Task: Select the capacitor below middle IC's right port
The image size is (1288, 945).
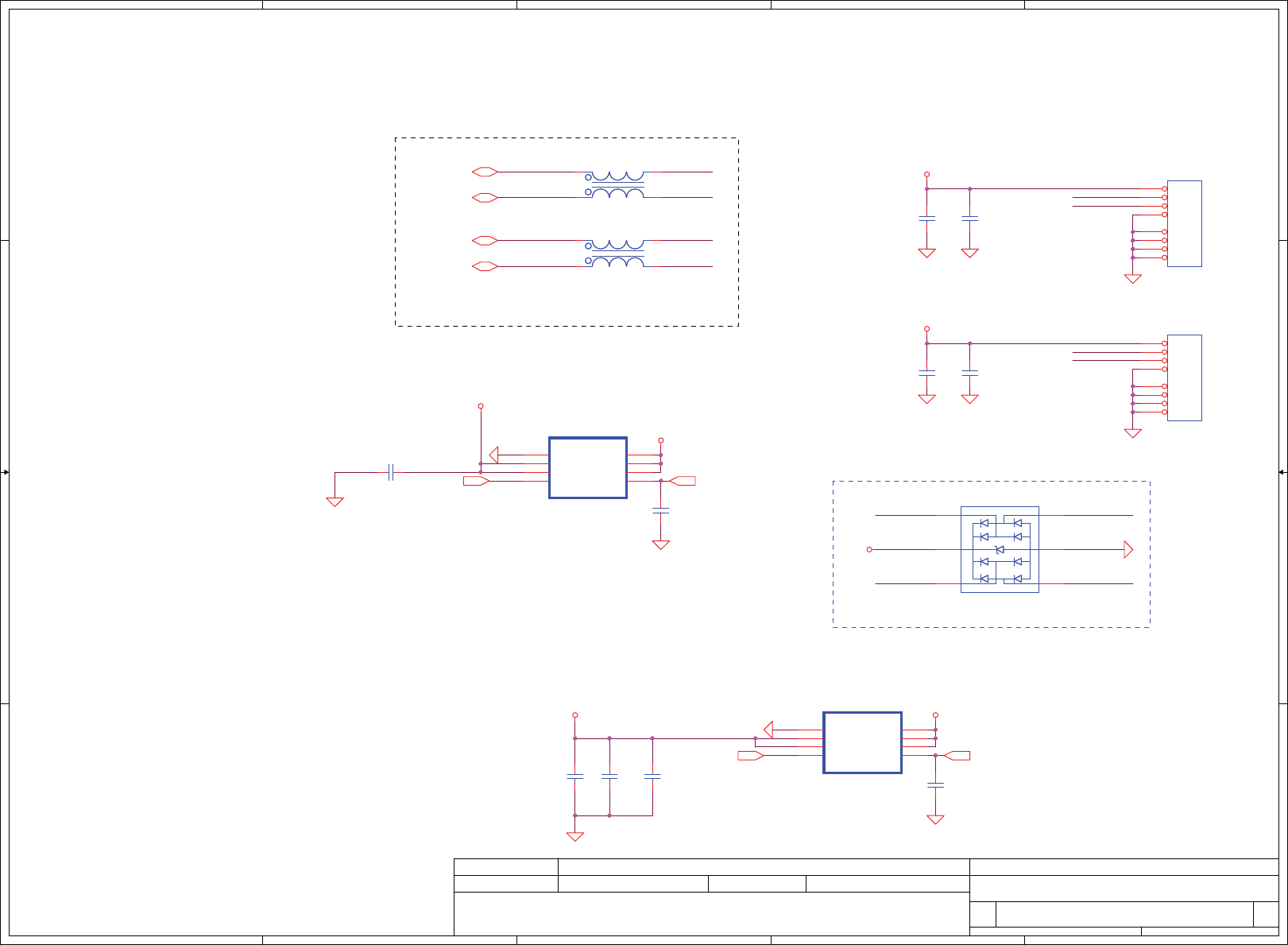Action: point(660,510)
